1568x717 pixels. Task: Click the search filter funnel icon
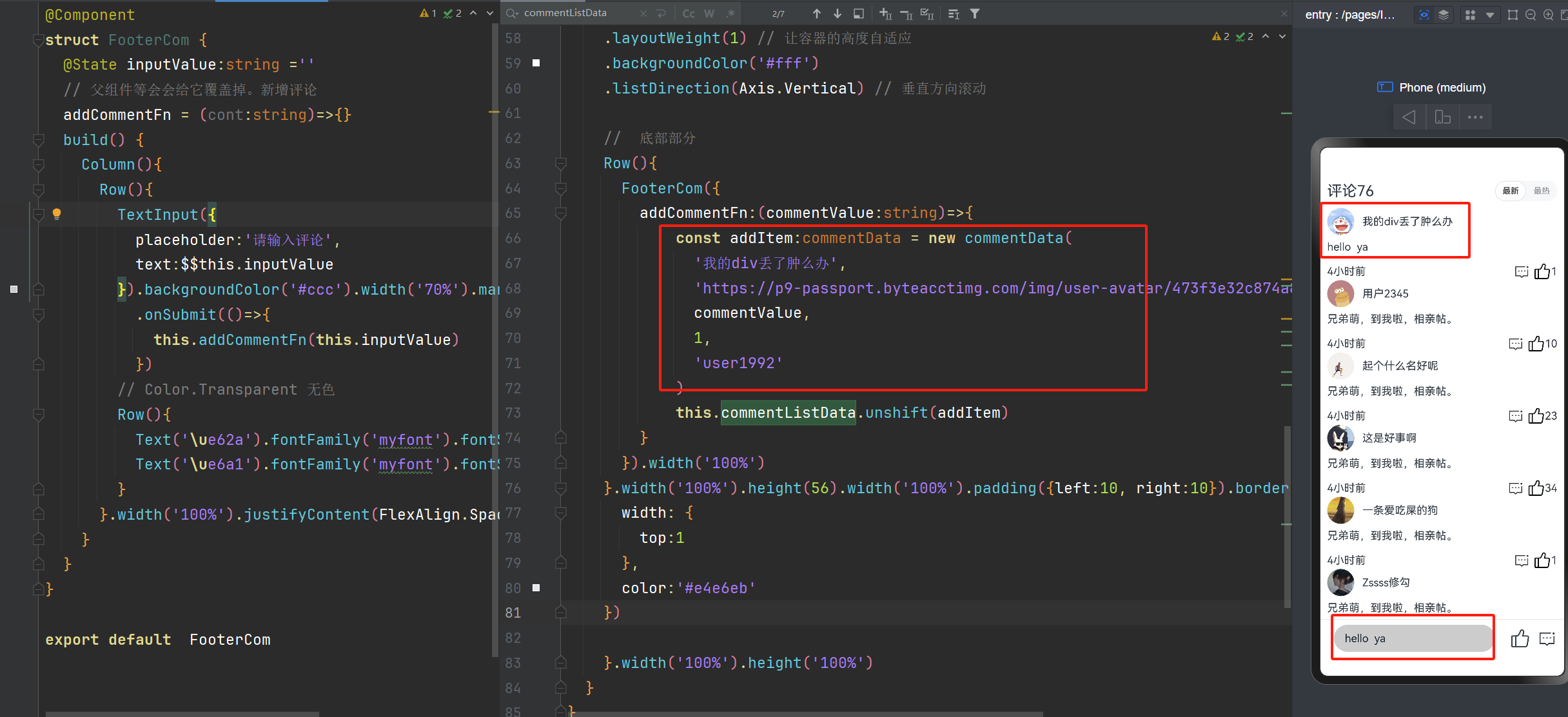point(975,14)
